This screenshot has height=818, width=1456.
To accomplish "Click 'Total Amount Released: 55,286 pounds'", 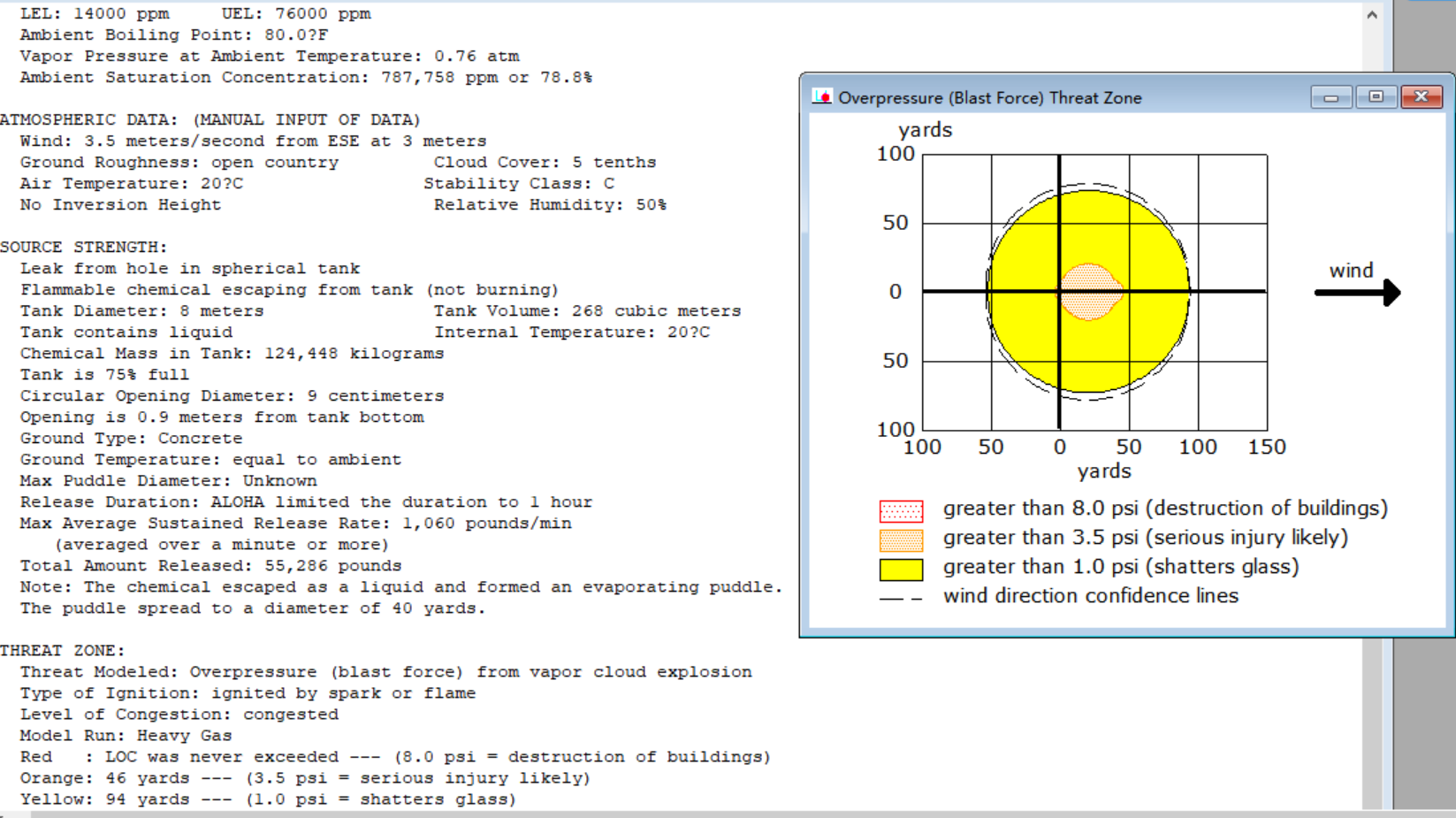I will point(210,566).
